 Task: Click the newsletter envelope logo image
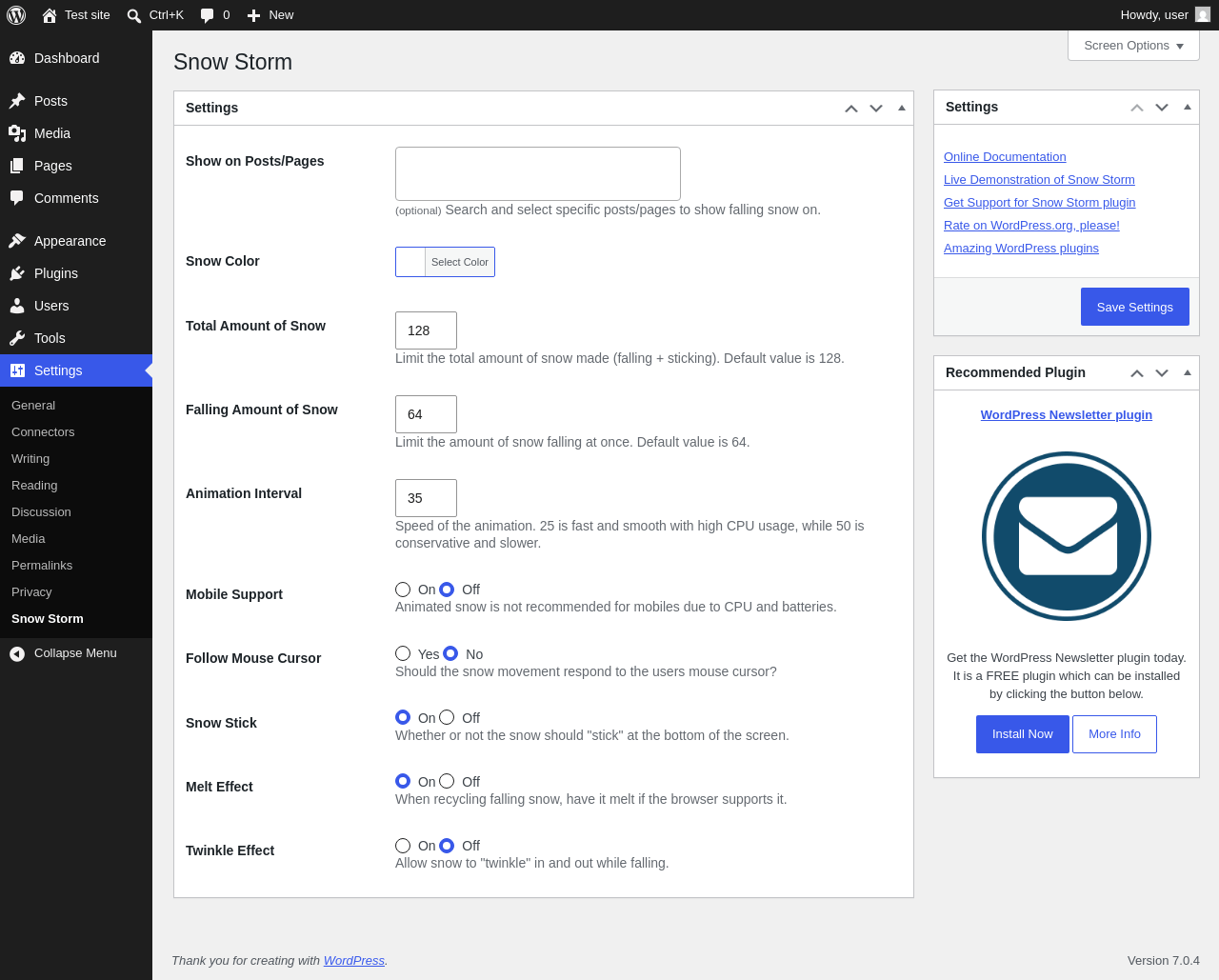tap(1067, 536)
